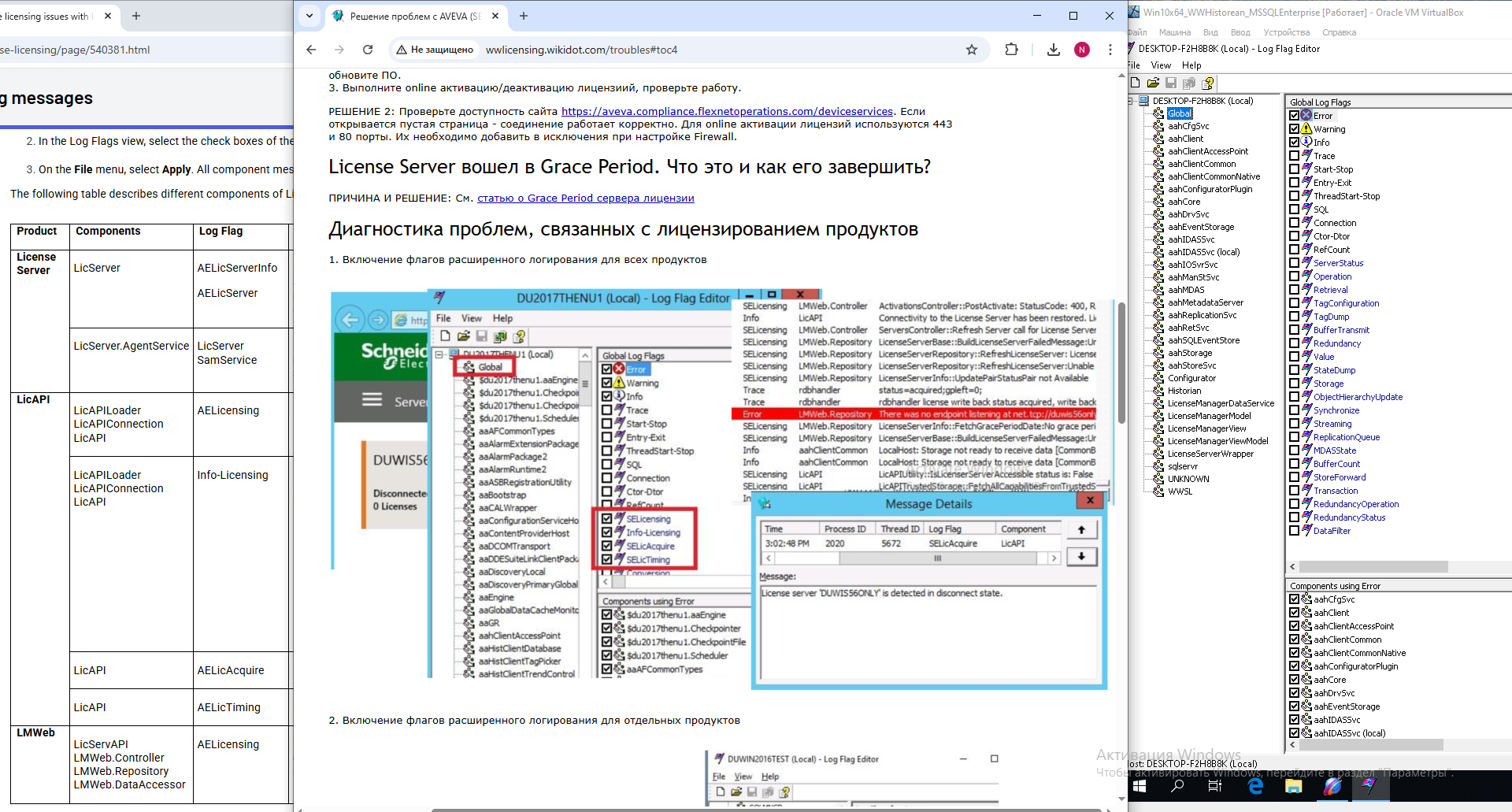
Task: Open the Chrome downloads icon
Action: [x=1054, y=50]
